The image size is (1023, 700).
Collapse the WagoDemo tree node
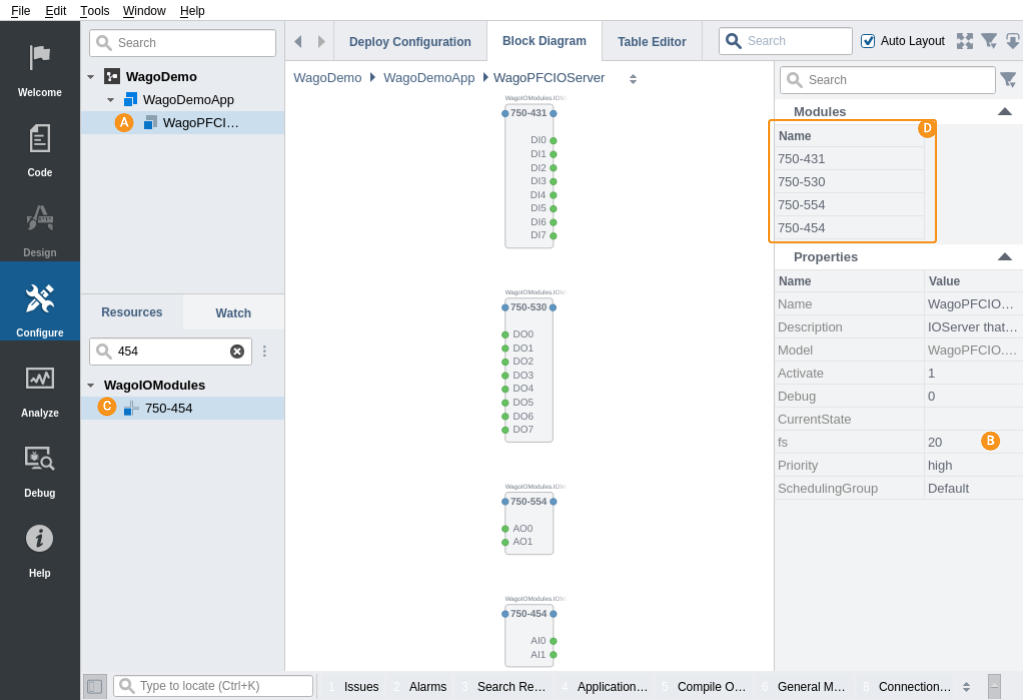(x=91, y=77)
